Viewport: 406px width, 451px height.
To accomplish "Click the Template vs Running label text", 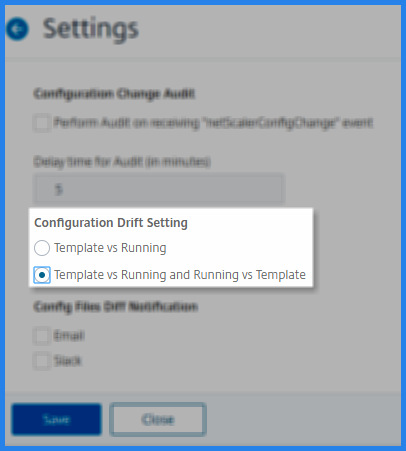I will 110,248.
